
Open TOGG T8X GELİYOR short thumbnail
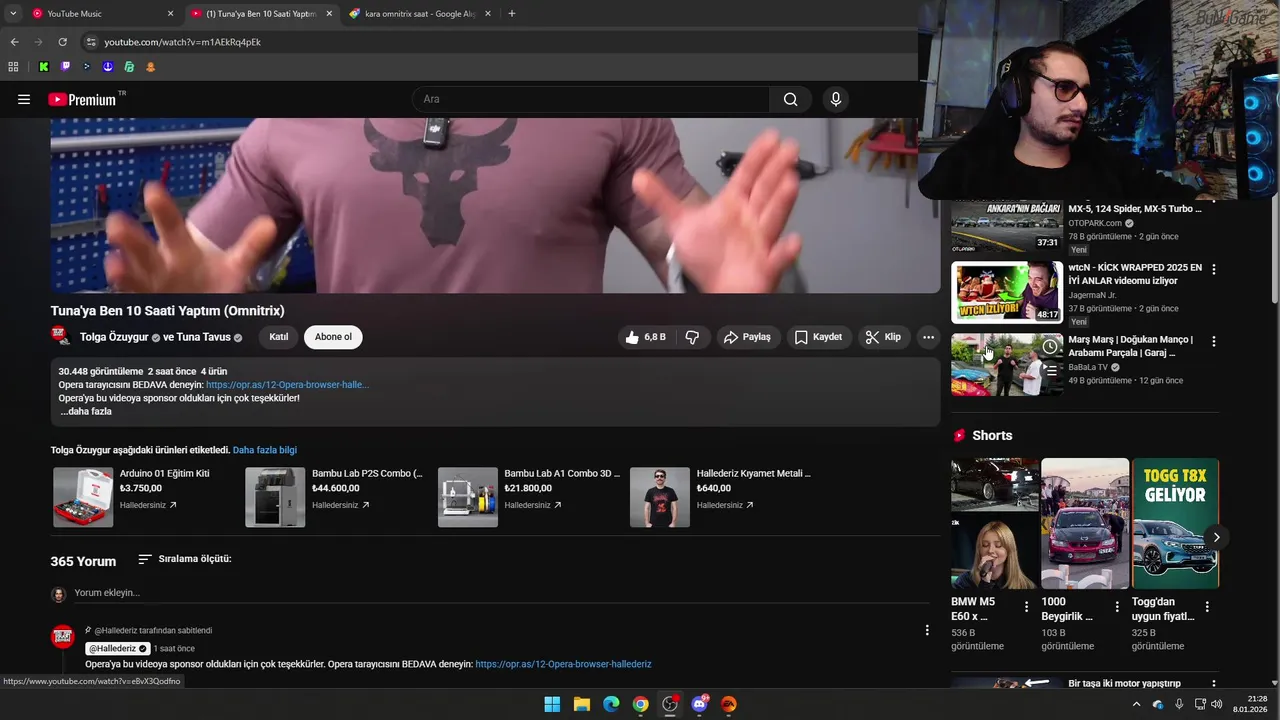click(x=1175, y=523)
